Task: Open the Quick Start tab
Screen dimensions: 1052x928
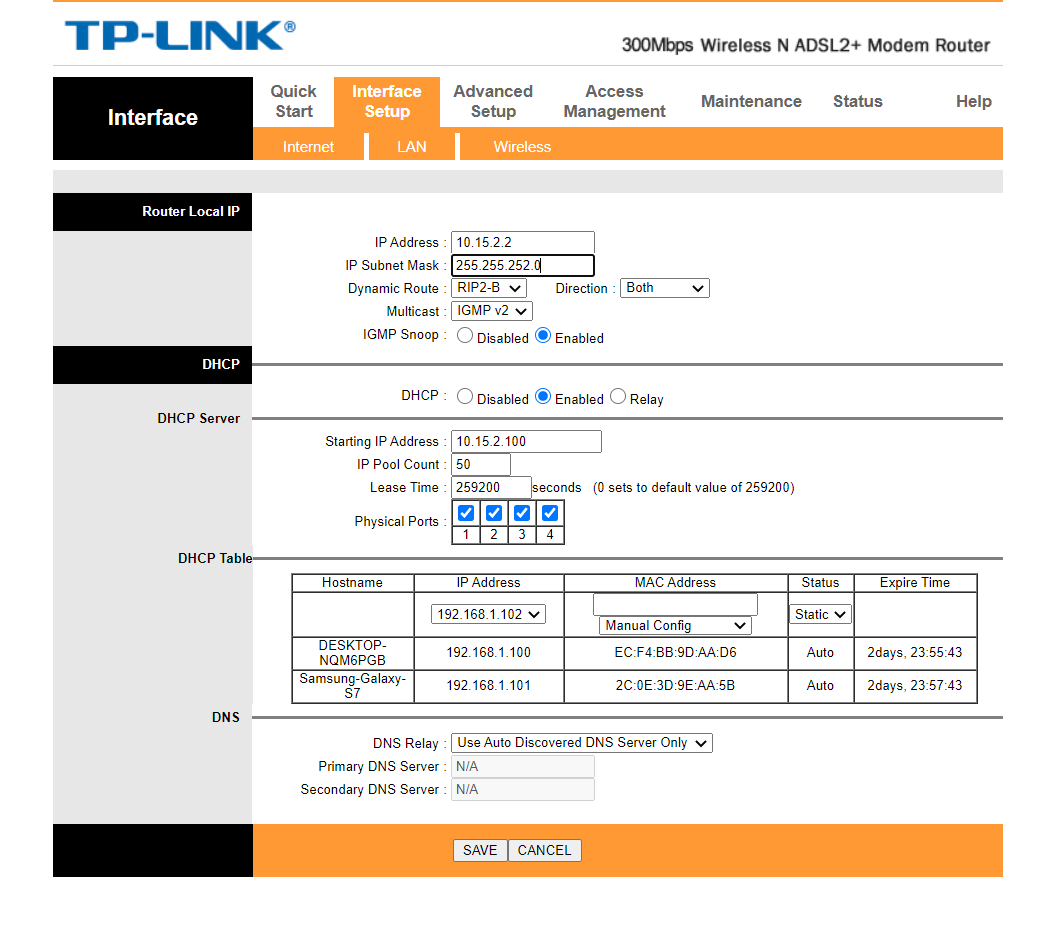Action: click(x=293, y=101)
